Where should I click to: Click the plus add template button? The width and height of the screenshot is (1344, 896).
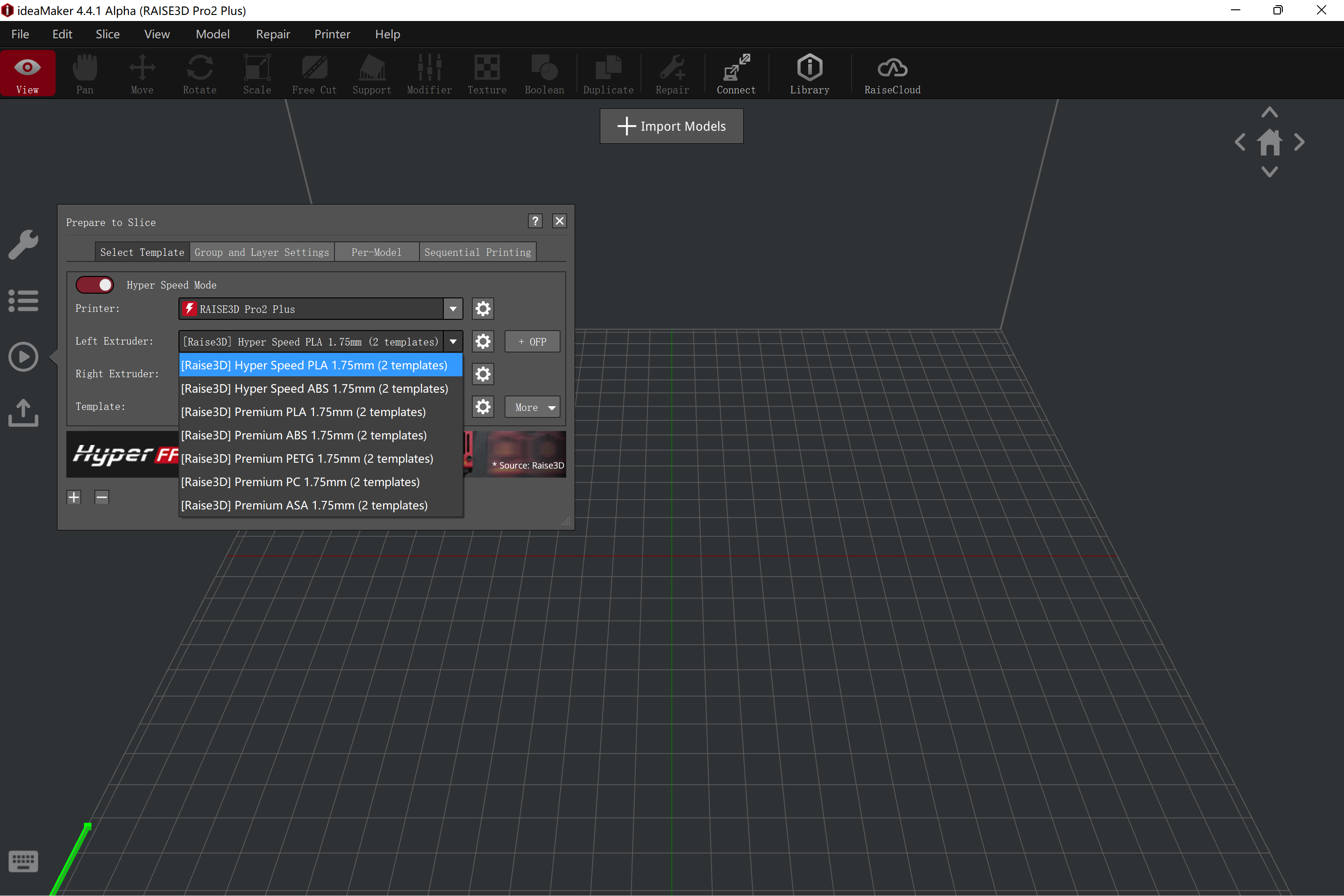[74, 497]
